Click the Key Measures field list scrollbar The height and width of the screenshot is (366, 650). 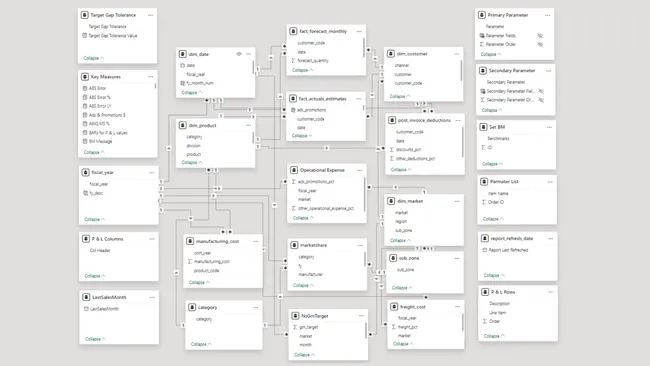(x=155, y=86)
